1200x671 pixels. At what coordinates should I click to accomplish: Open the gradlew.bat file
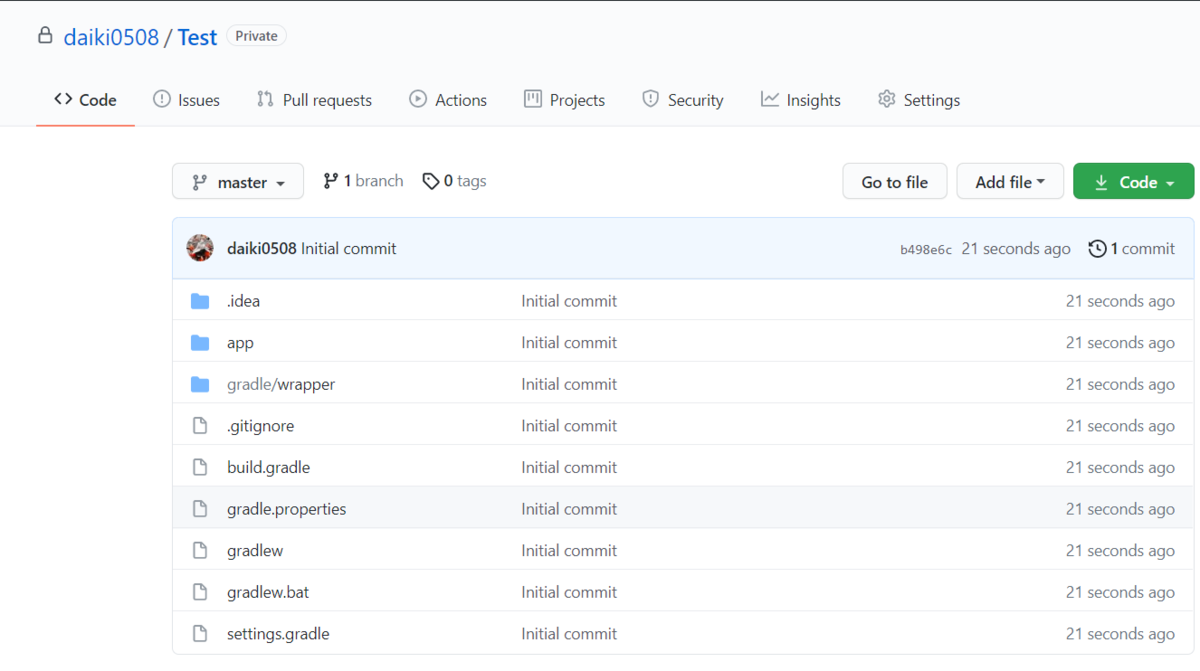pos(268,592)
